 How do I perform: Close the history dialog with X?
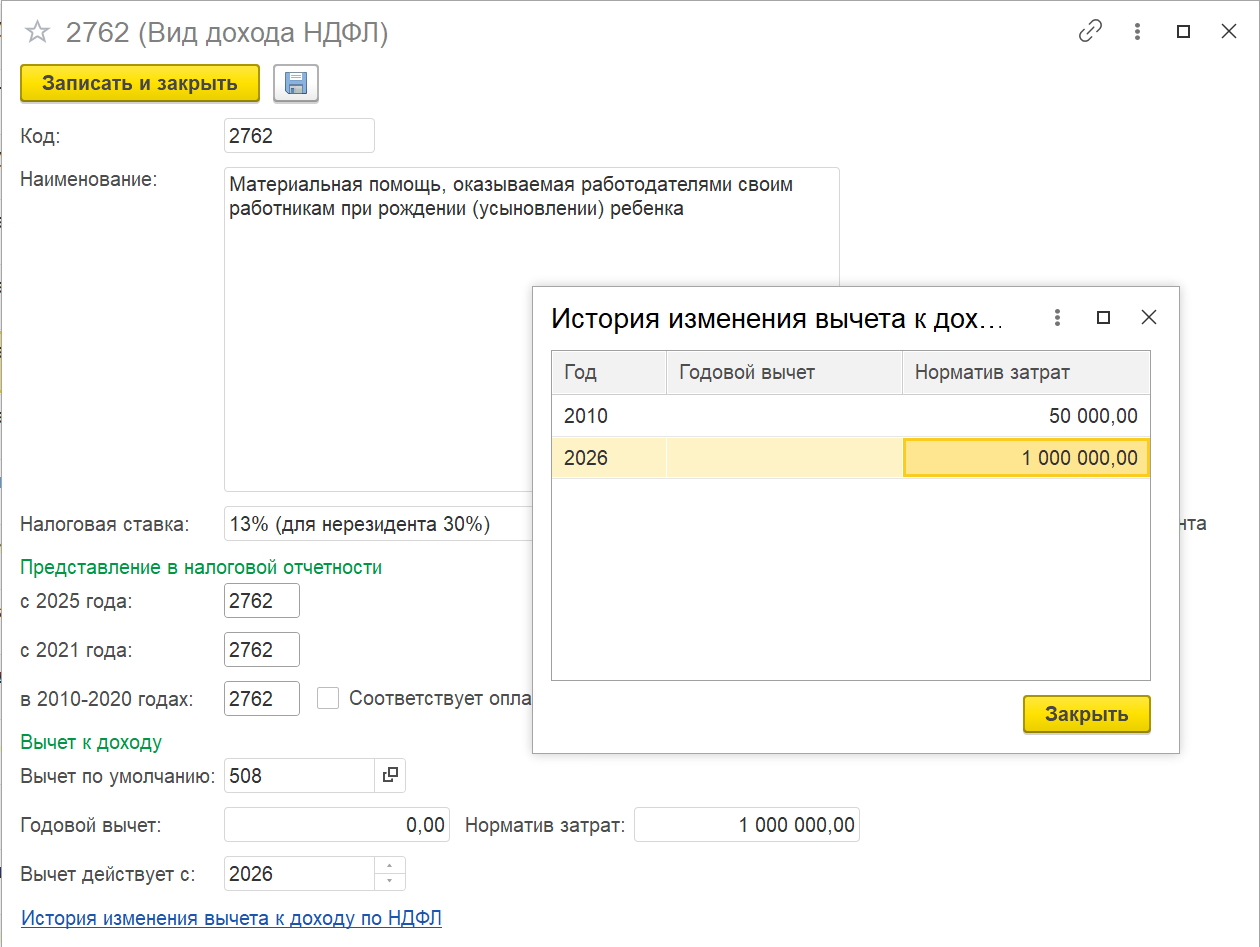[x=1149, y=318]
